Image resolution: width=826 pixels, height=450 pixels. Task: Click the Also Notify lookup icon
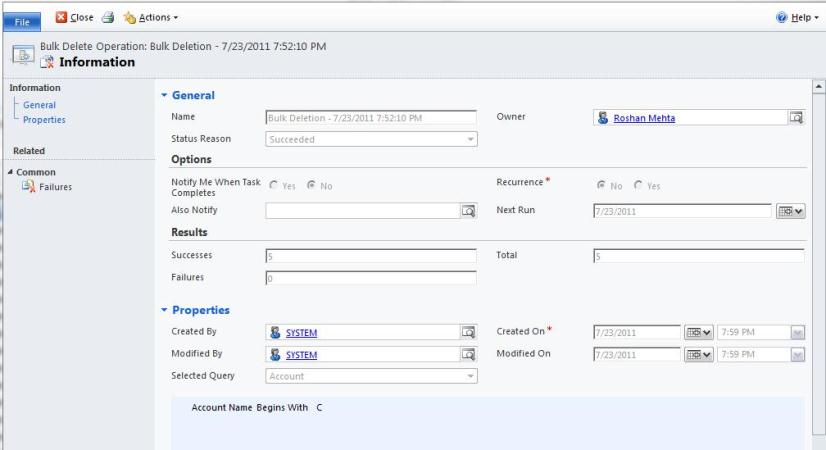(x=467, y=211)
